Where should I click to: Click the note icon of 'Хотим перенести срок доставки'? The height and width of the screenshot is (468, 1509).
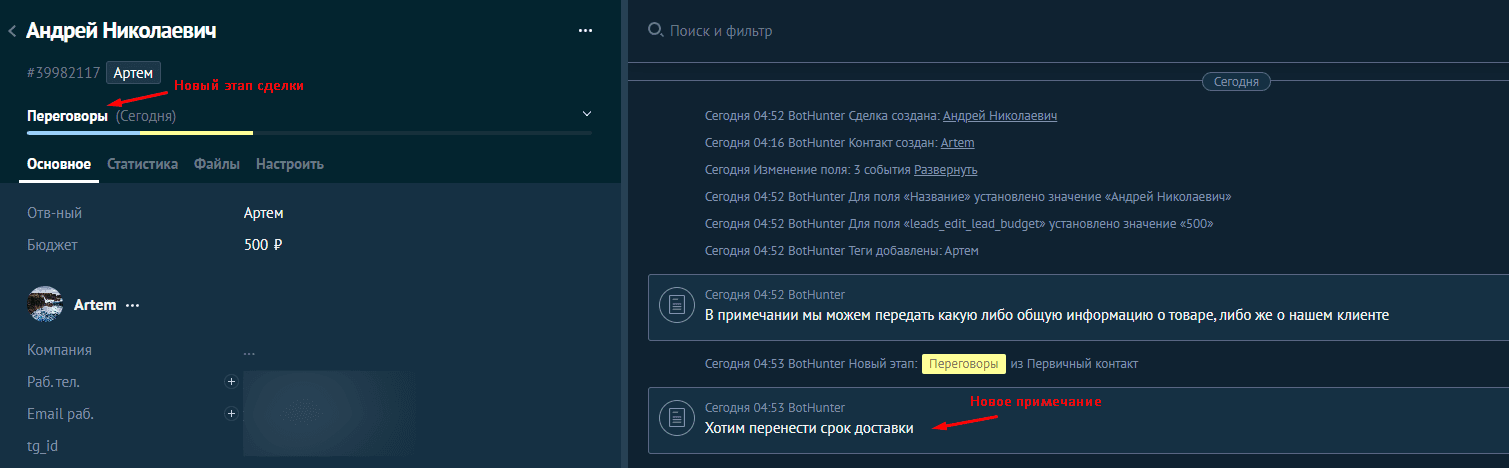point(677,417)
